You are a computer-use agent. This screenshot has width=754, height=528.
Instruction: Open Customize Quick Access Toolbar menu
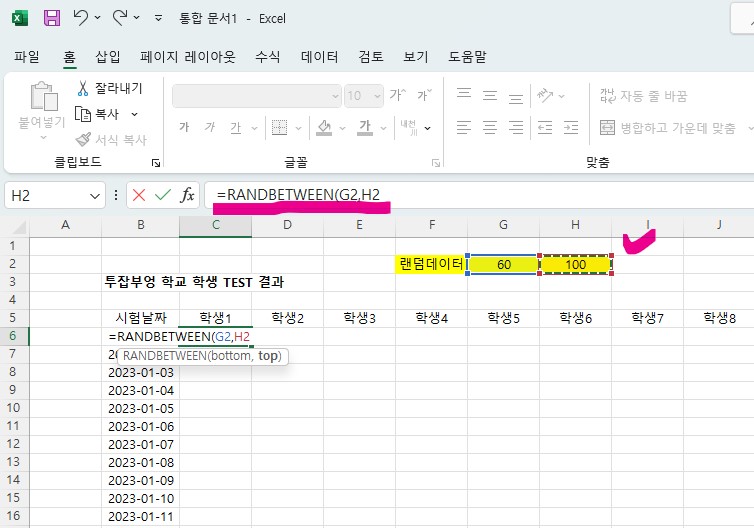(158, 18)
